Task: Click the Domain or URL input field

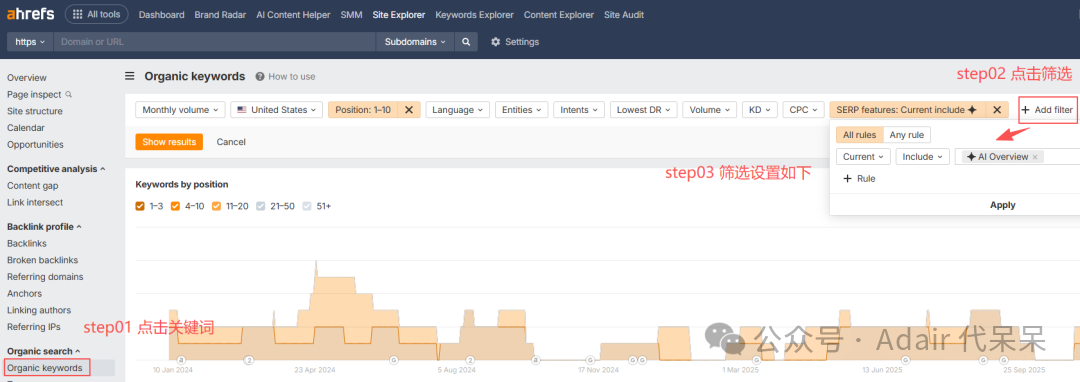Action: (x=214, y=42)
